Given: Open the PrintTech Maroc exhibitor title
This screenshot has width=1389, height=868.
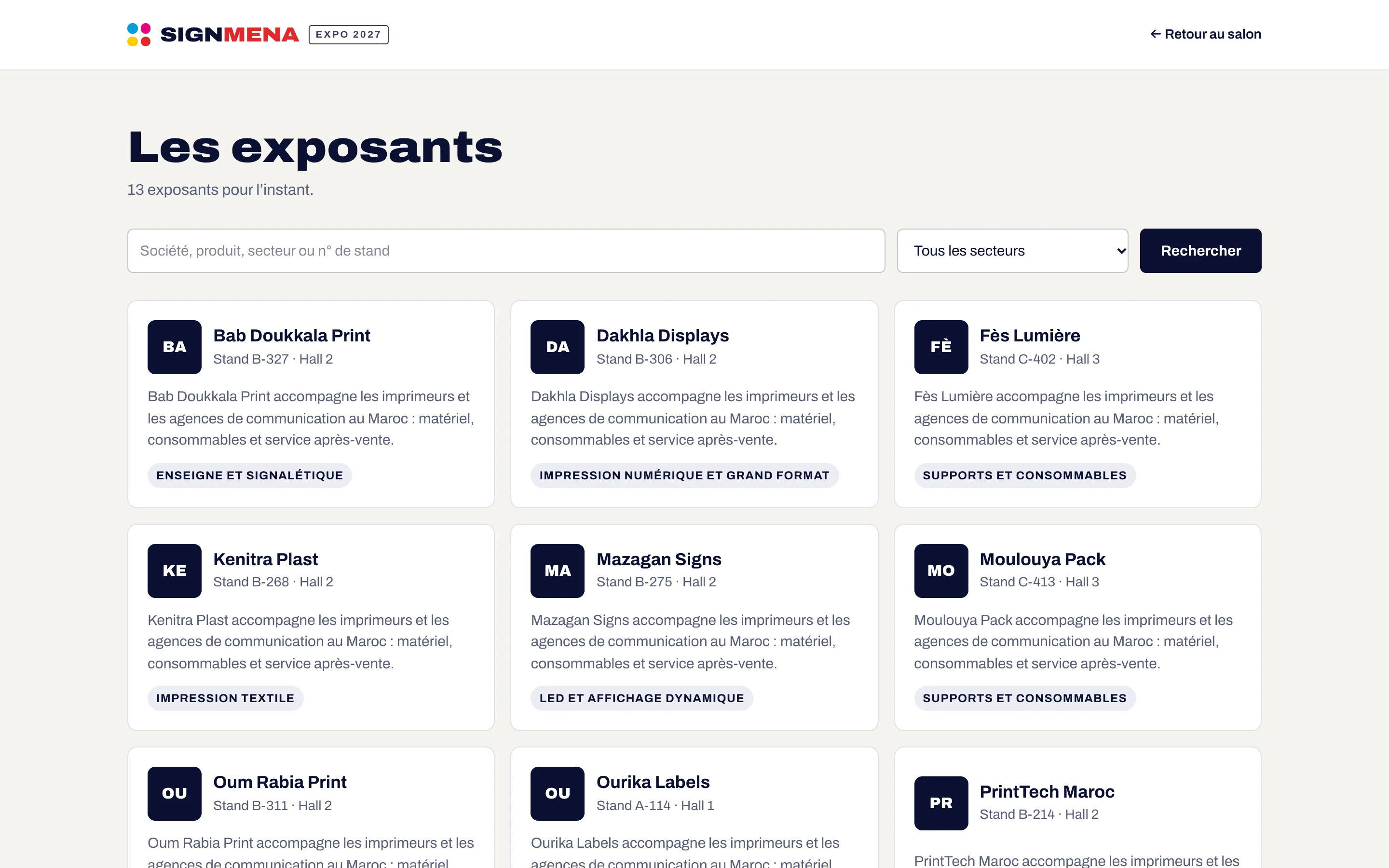Looking at the screenshot, I should tap(1047, 792).
